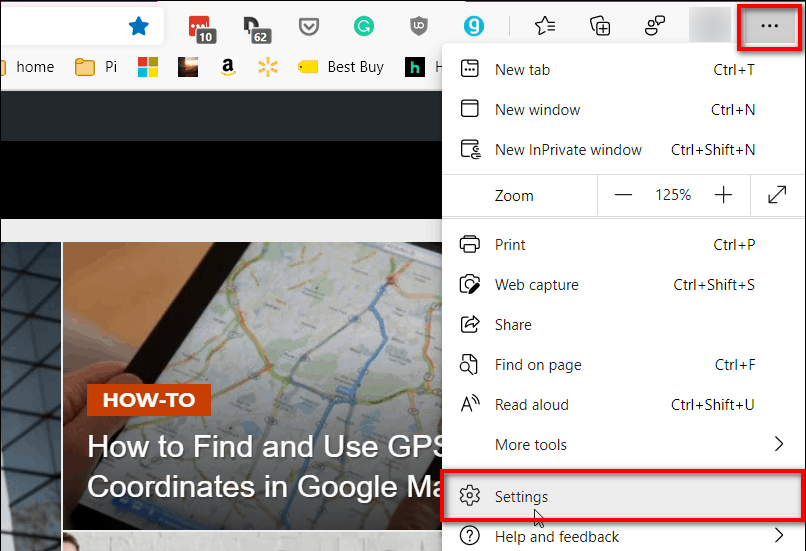Screen dimensions: 806x551
Task: Open the three-dot Settings and more menu
Action: 769,26
